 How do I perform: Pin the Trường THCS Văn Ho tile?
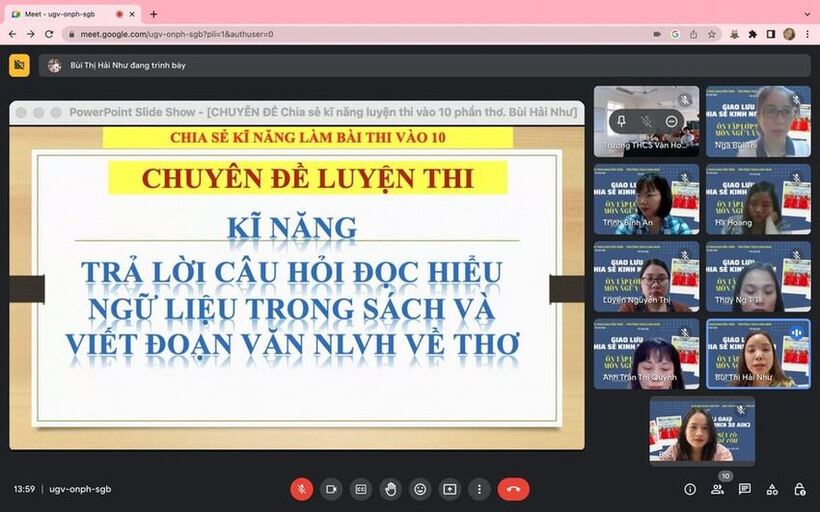coord(621,121)
